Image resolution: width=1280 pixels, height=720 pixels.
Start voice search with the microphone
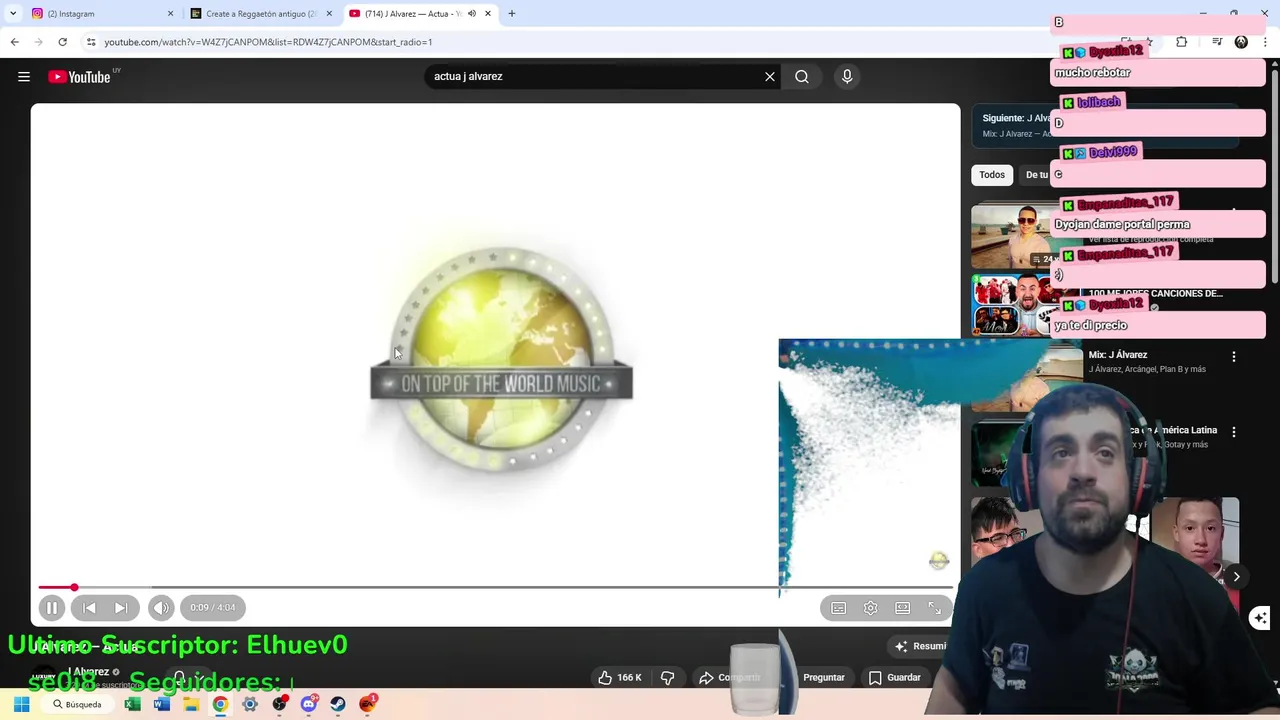point(847,76)
